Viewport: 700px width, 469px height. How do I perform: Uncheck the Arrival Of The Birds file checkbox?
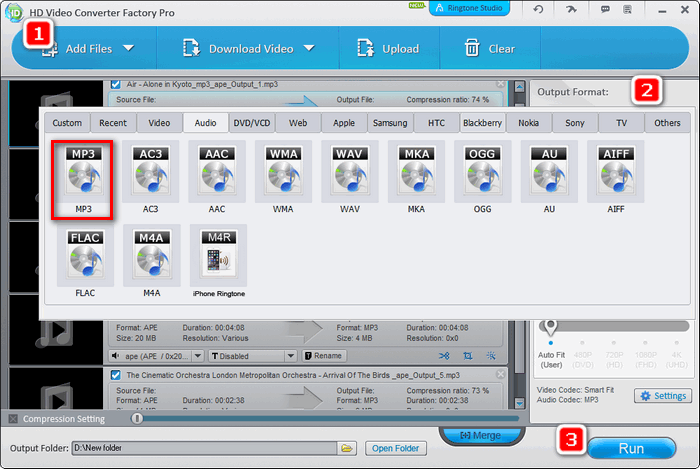116,375
